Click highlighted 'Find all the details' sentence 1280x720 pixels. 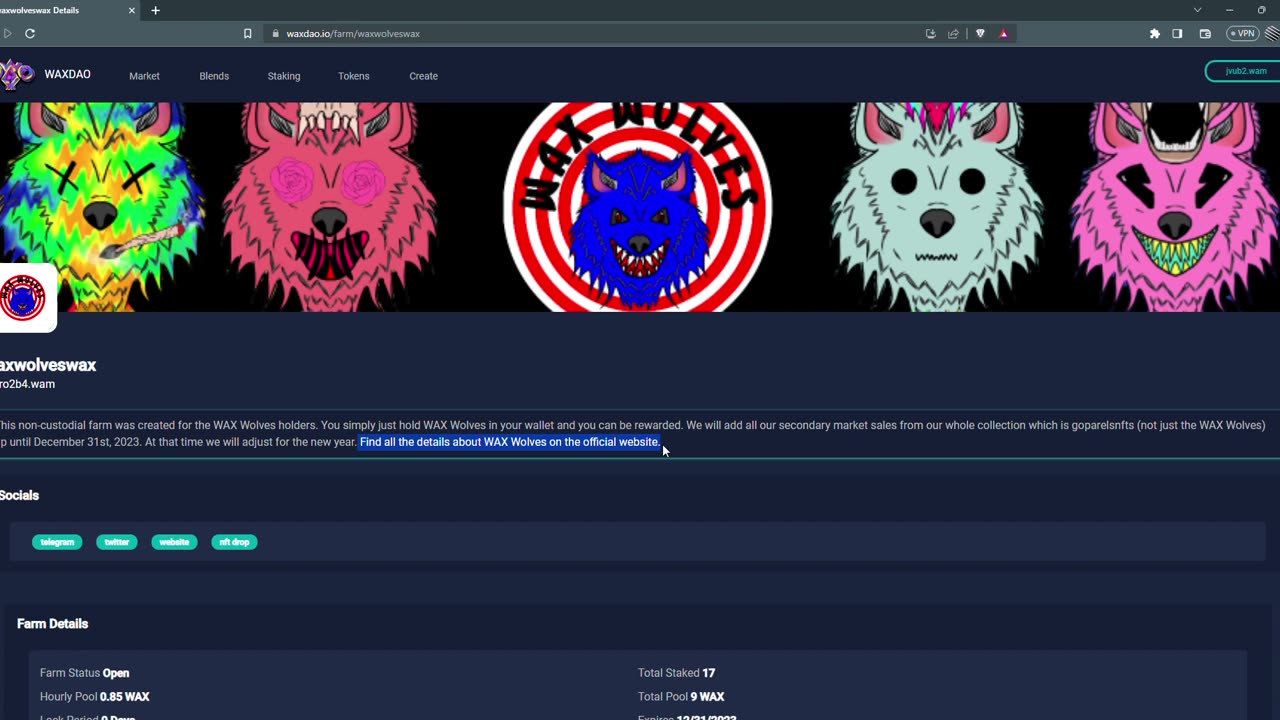[x=510, y=442]
